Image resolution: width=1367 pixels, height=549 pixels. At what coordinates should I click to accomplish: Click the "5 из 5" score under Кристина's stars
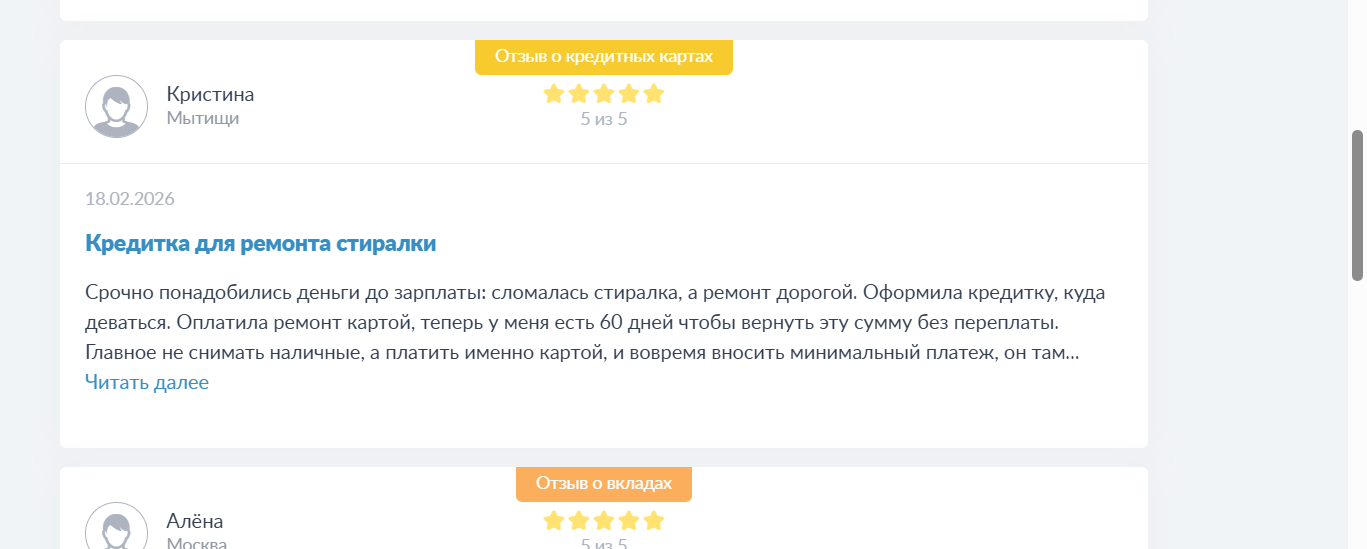pos(603,119)
